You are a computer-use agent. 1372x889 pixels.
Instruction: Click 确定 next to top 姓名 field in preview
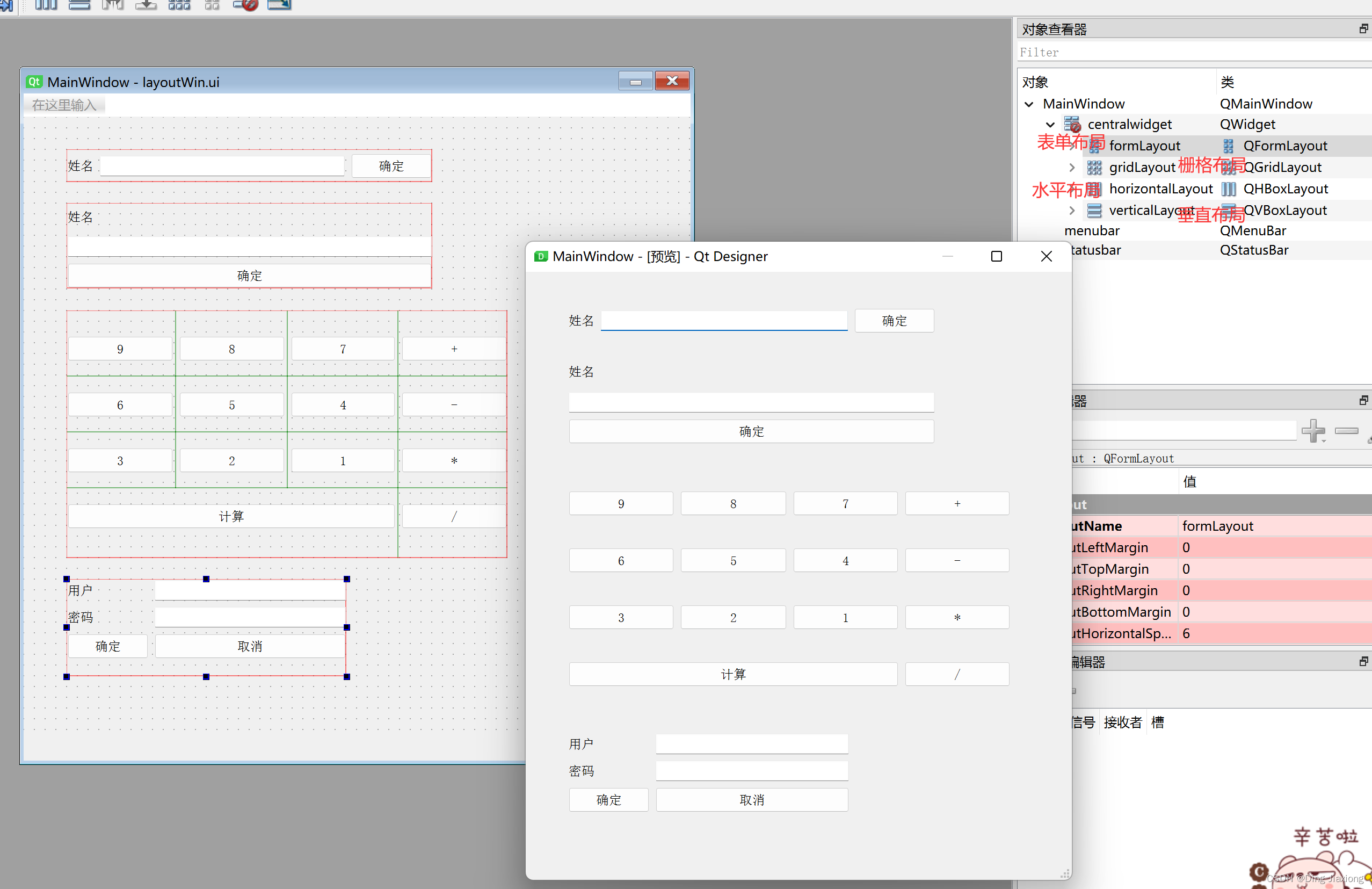[894, 321]
